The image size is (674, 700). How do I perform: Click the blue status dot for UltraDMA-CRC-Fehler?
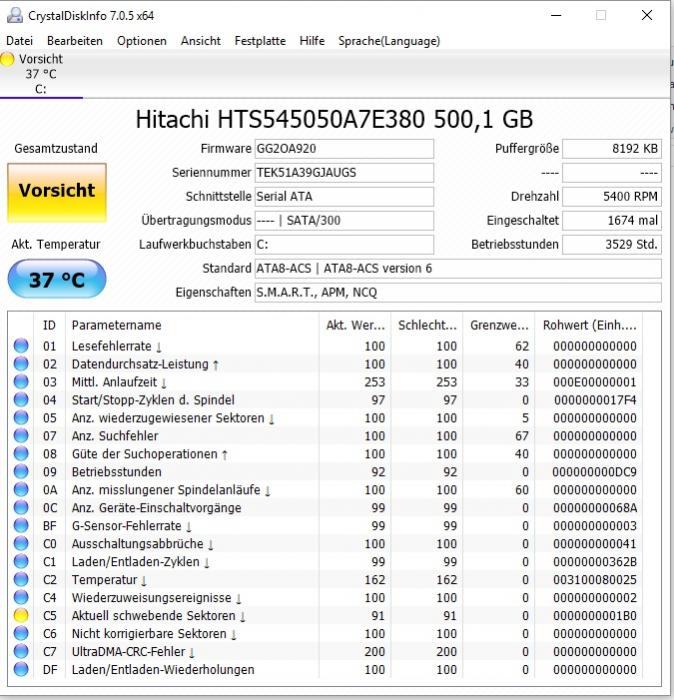[21, 651]
